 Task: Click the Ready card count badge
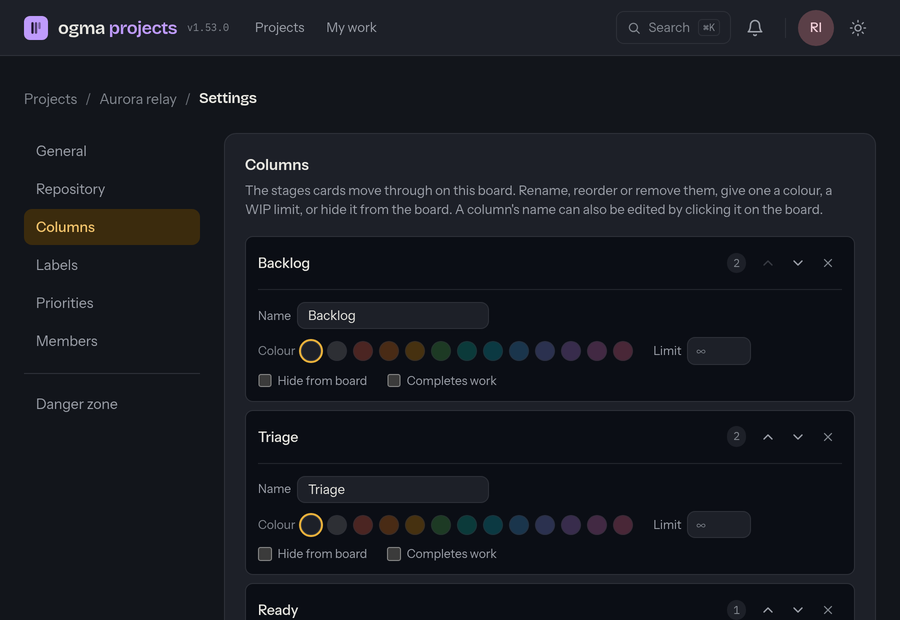click(736, 610)
